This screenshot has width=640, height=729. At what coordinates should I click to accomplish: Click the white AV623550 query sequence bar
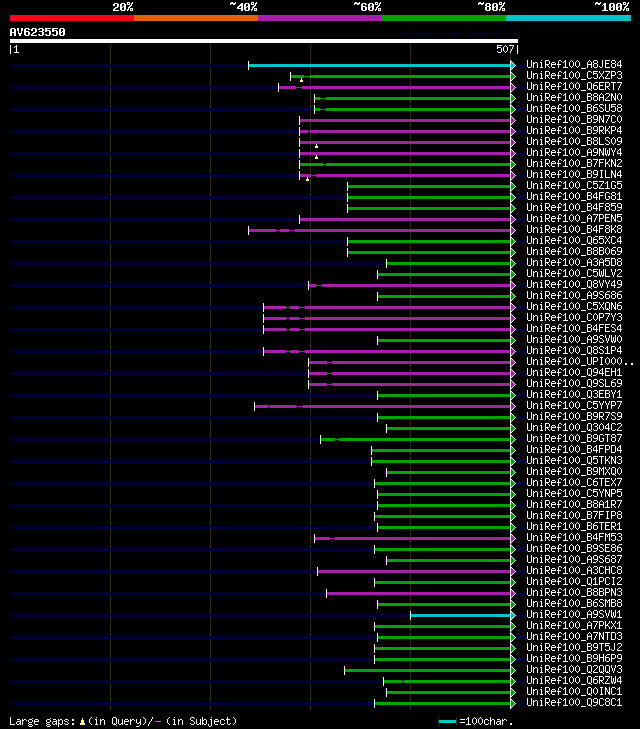pos(264,41)
